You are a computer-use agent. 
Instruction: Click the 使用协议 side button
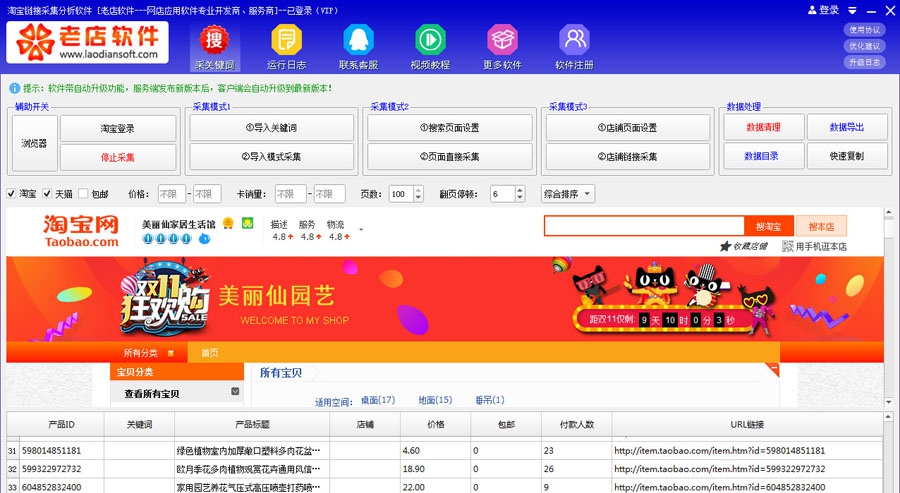click(864, 30)
